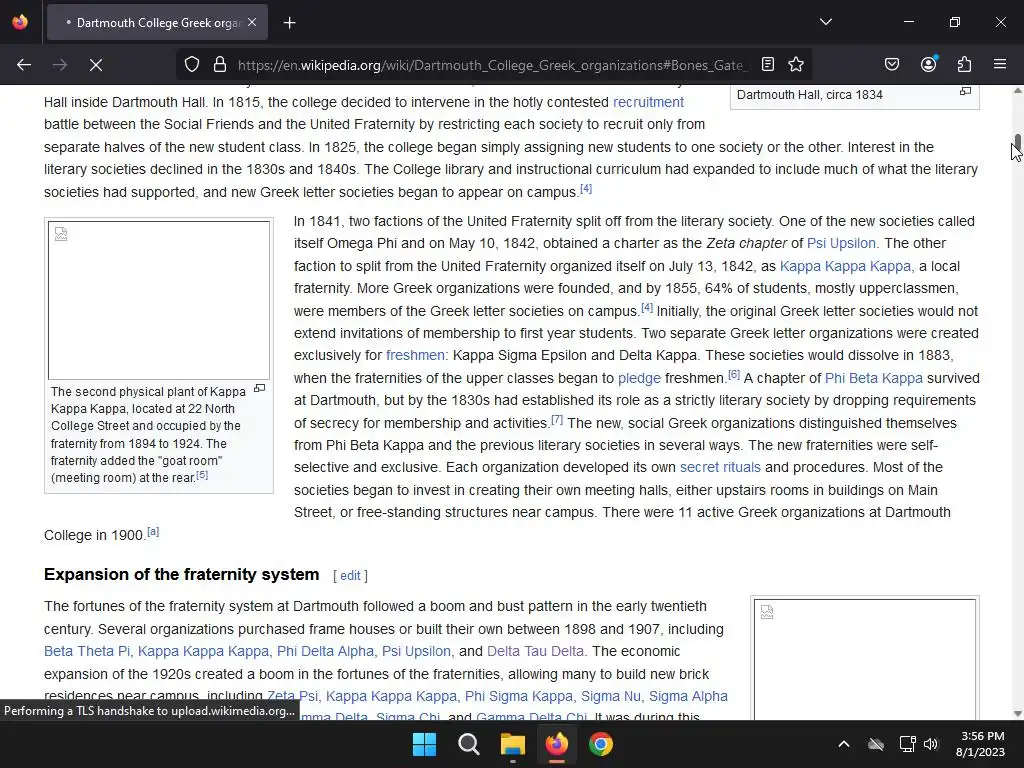Open the Beta Theta Pi link
Image resolution: width=1024 pixels, height=768 pixels.
pyautogui.click(x=87, y=651)
